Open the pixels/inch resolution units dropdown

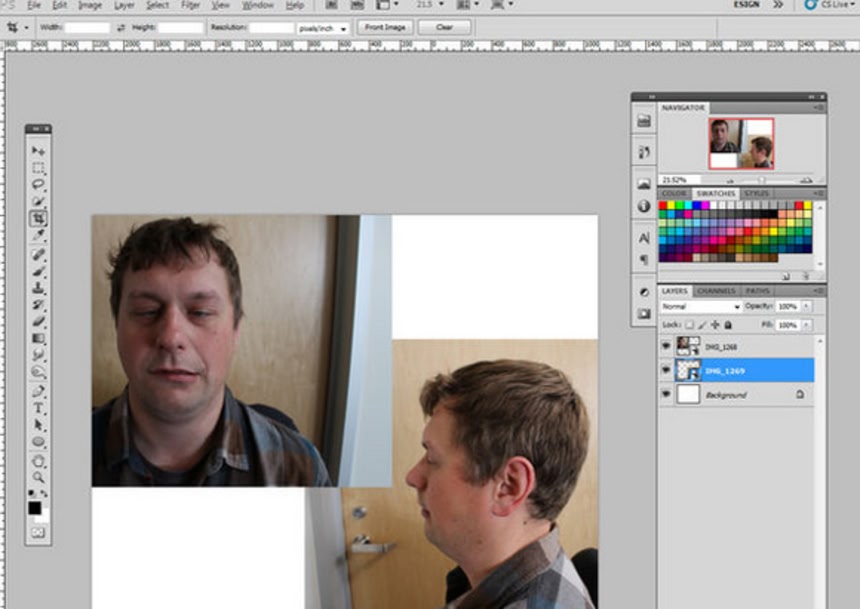[323, 28]
